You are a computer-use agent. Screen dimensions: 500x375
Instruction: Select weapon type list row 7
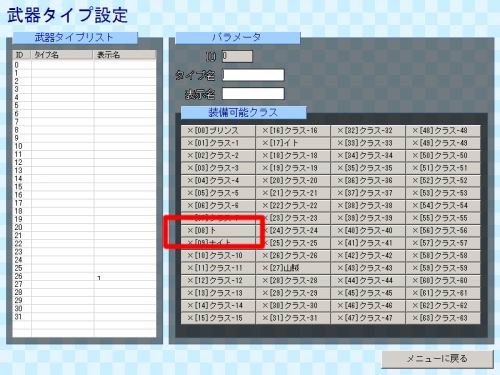tap(84, 122)
